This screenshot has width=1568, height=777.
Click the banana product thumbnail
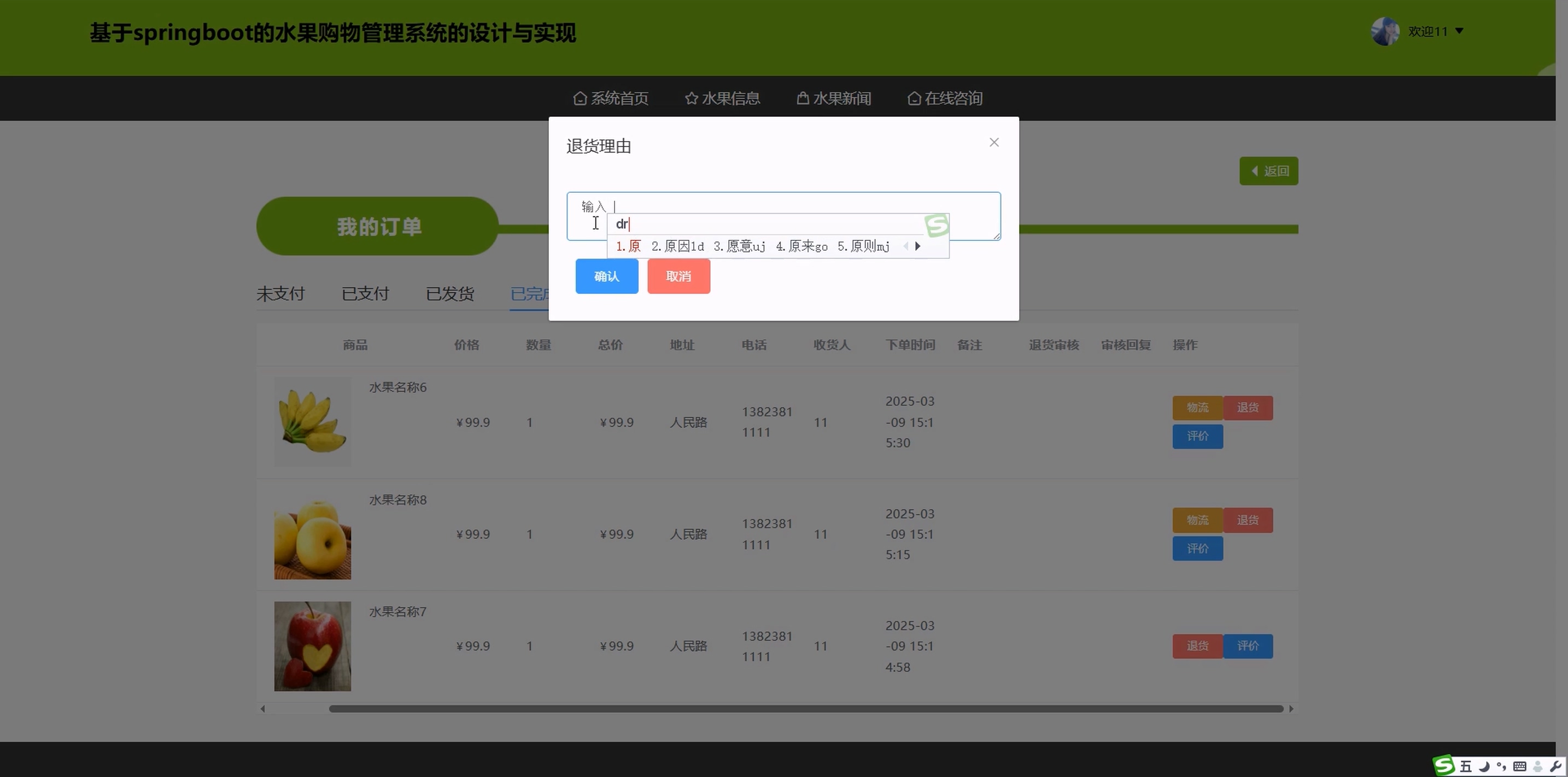(312, 422)
